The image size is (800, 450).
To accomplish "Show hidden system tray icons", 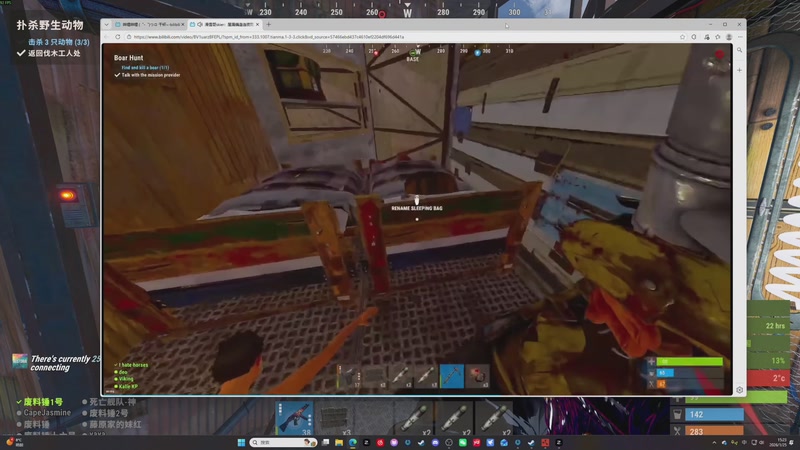I will 714,442.
